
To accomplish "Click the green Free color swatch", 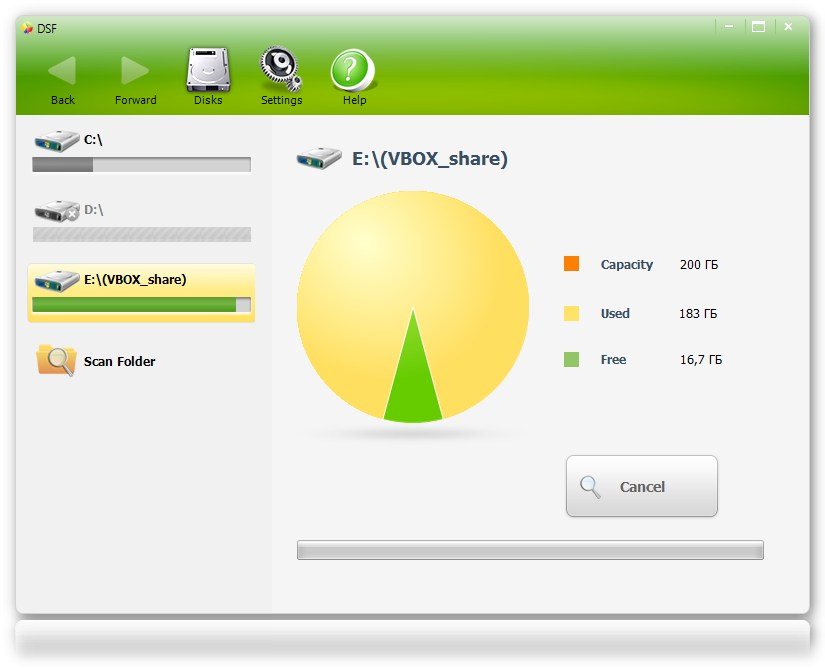I will [571, 359].
